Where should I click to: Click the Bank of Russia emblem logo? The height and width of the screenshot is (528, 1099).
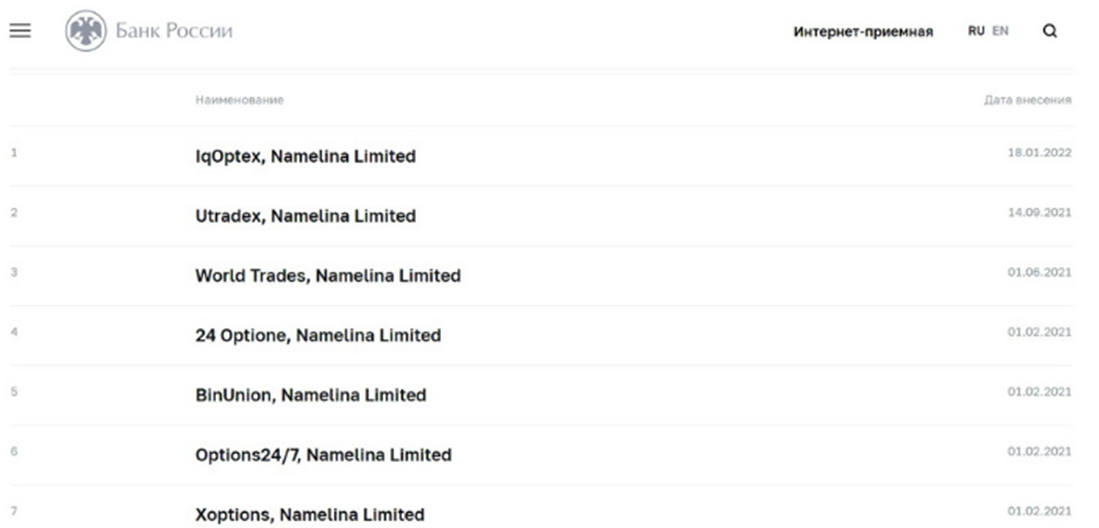85,31
